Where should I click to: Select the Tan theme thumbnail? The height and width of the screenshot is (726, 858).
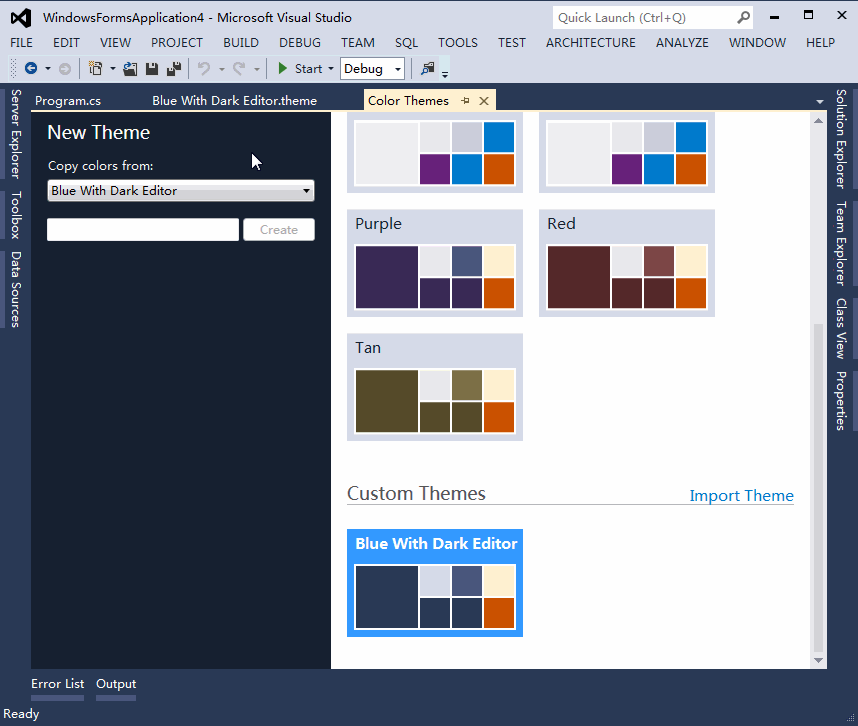[435, 387]
